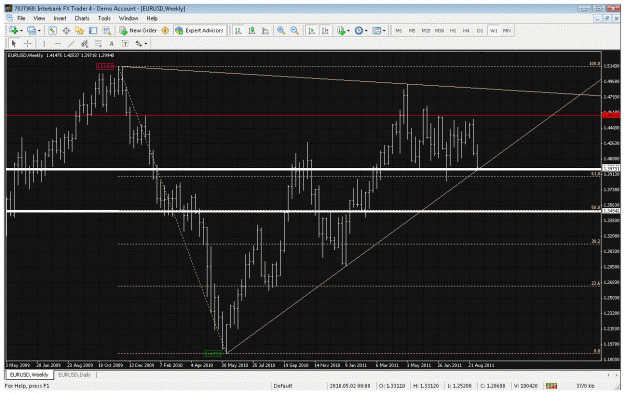Viewport: 625px width, 394px height.
Task: Expand the Profiles dropdown arrow
Action: [x=39, y=31]
